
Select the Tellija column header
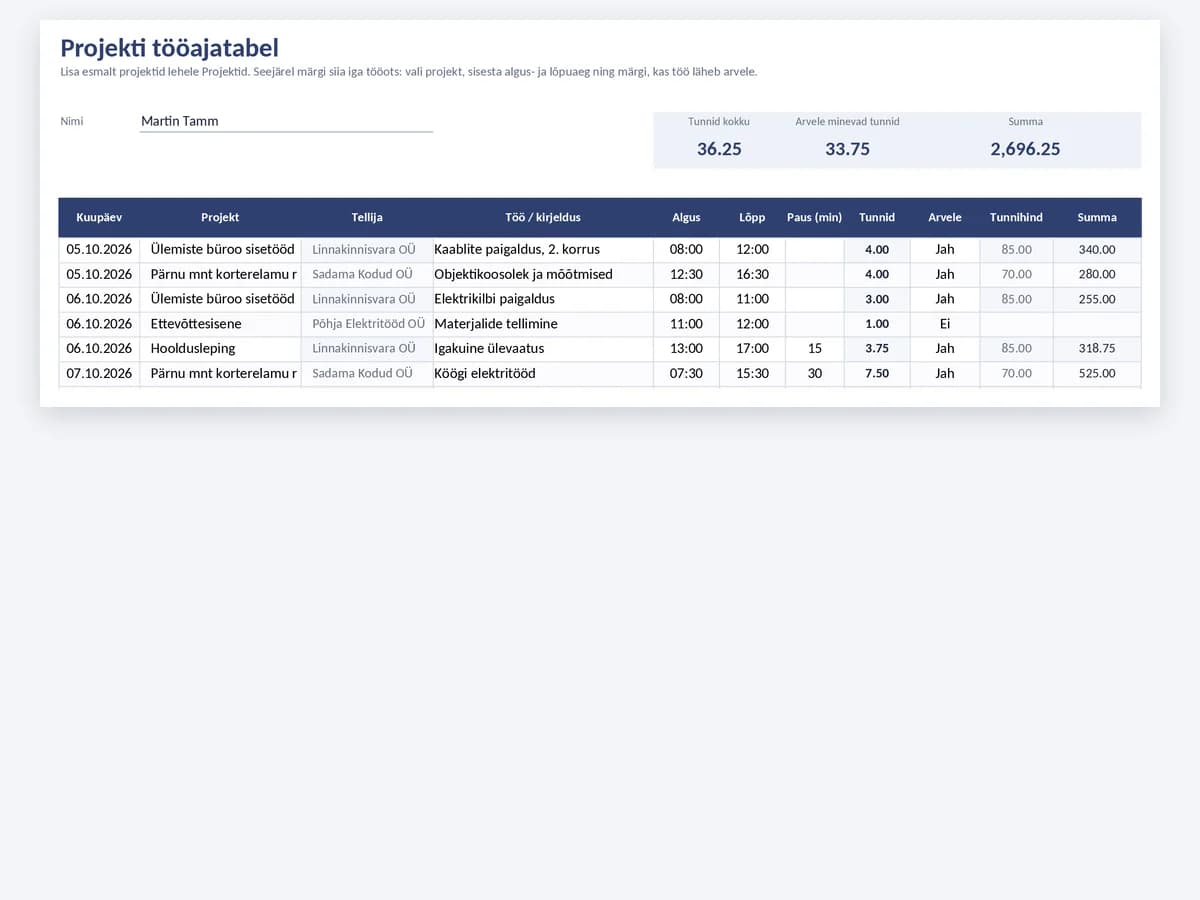[x=367, y=217]
